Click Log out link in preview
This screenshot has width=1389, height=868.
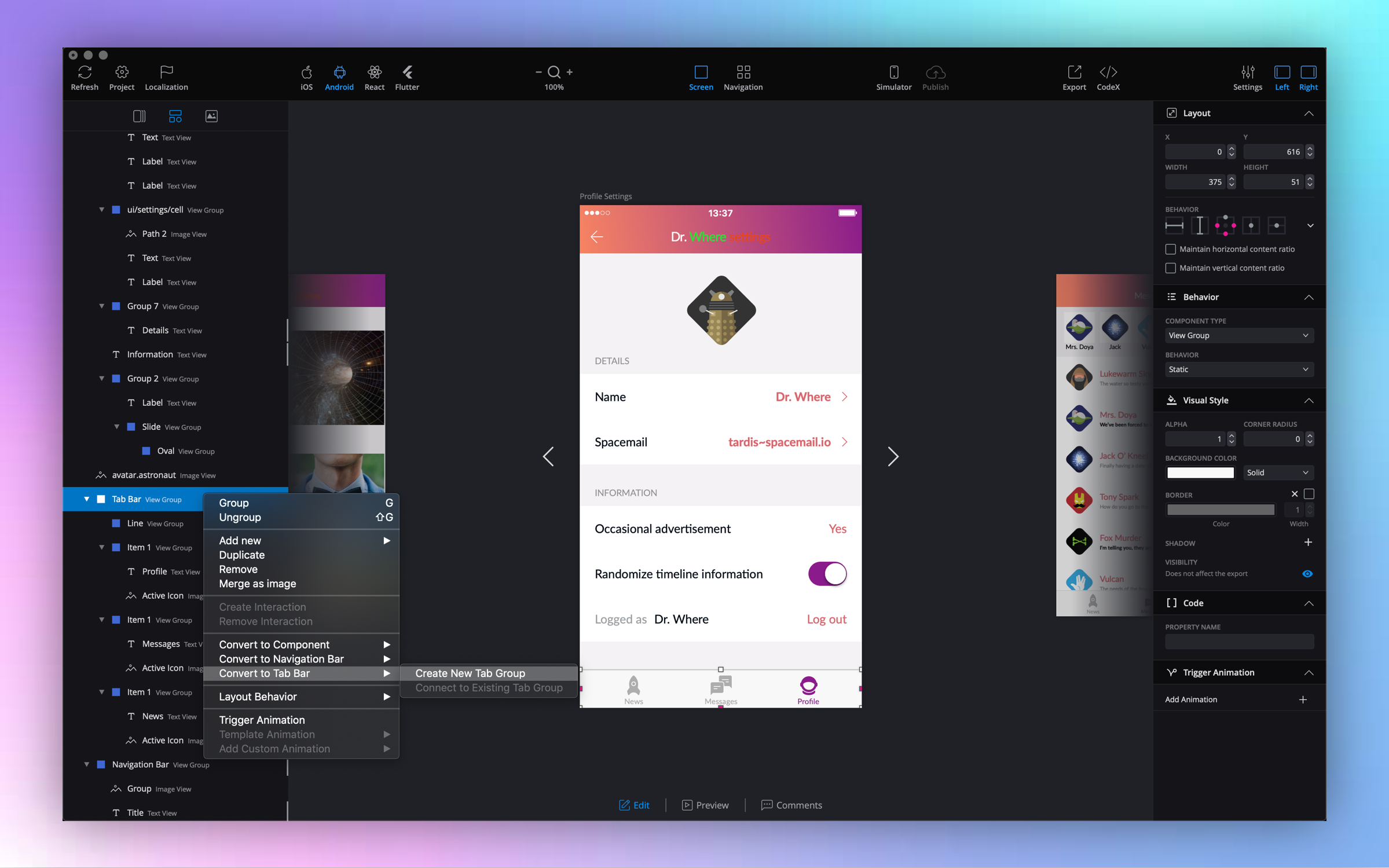tap(826, 619)
